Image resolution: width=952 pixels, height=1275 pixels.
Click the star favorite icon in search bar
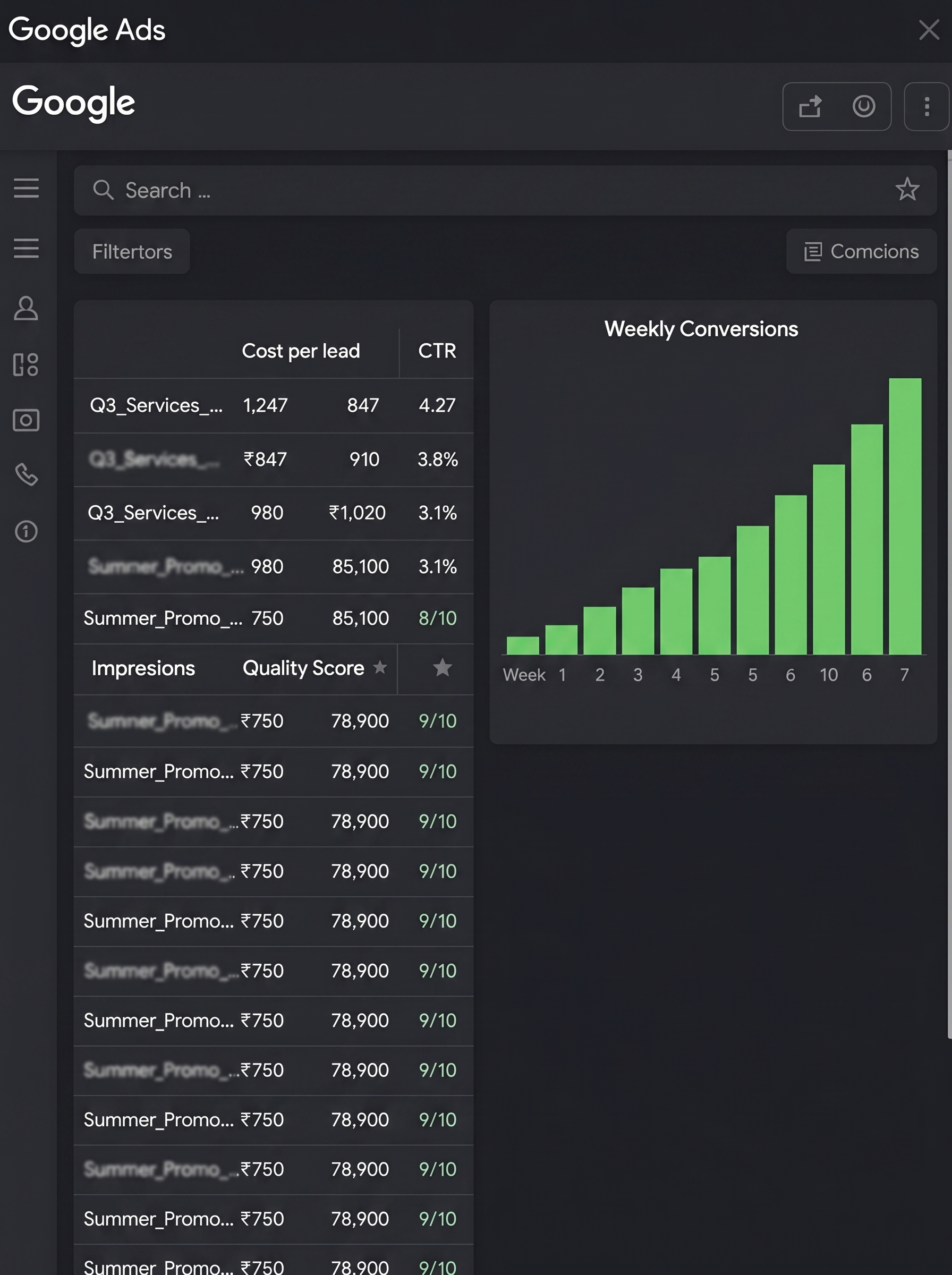point(907,189)
